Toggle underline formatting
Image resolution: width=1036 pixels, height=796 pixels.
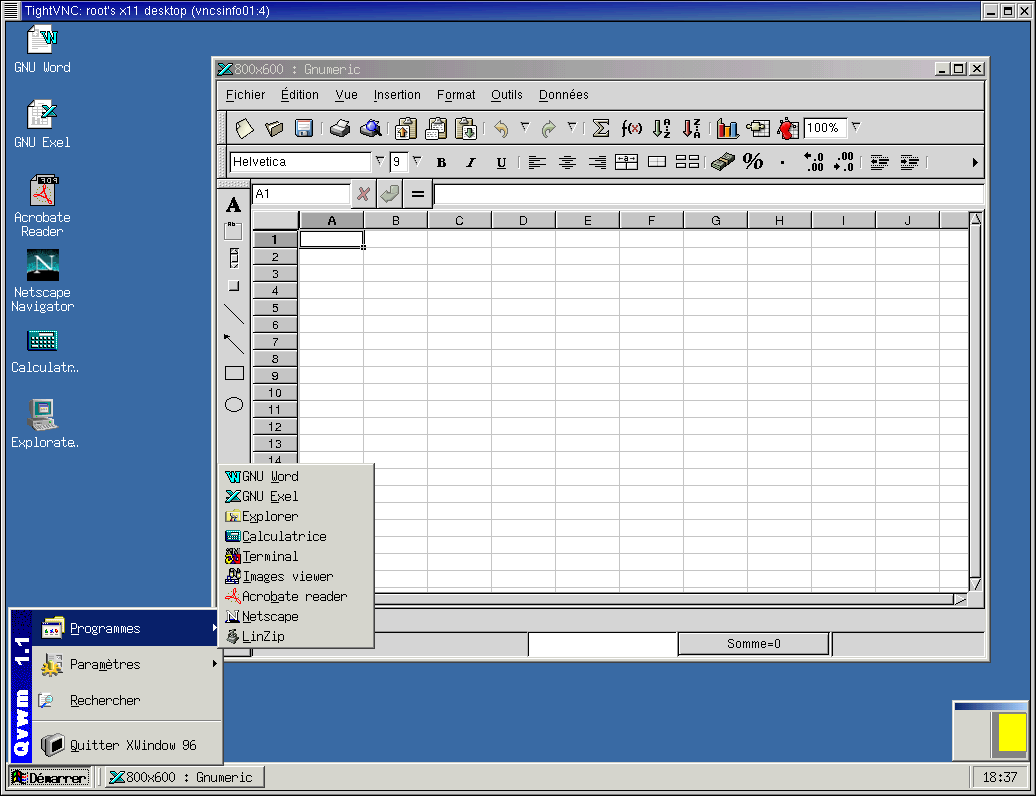(501, 163)
